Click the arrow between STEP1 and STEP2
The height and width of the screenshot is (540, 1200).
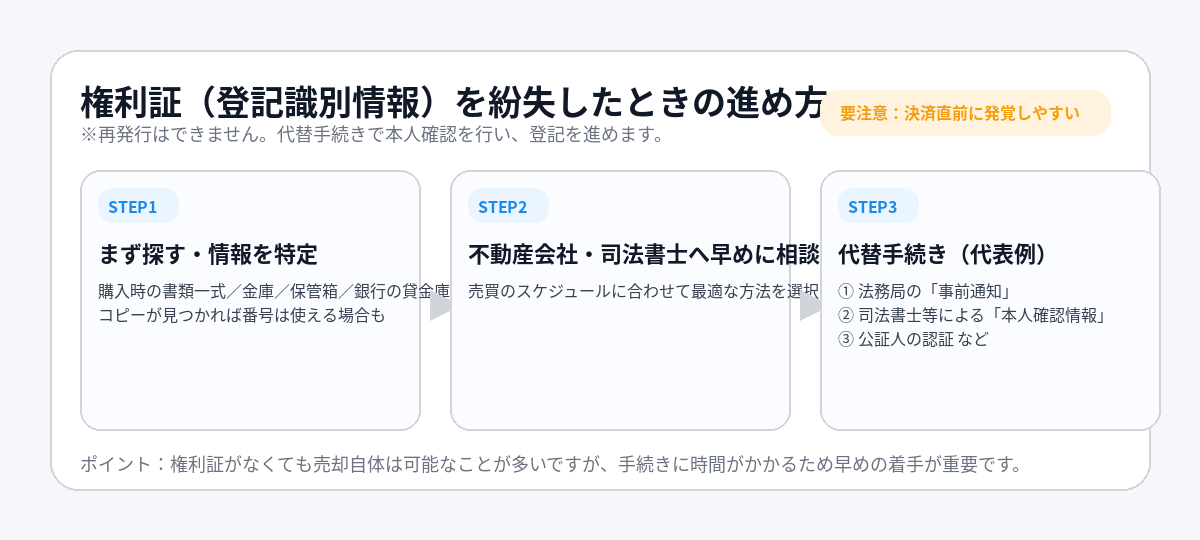(439, 306)
